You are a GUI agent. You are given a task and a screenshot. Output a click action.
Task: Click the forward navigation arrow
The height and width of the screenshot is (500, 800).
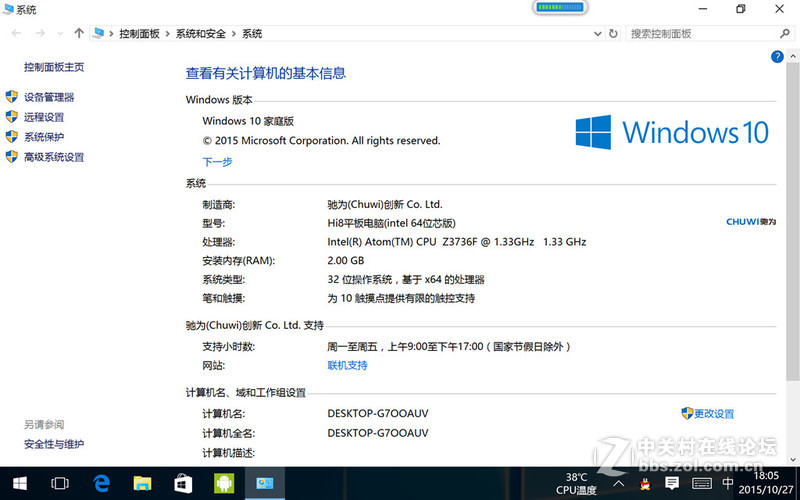point(40,34)
